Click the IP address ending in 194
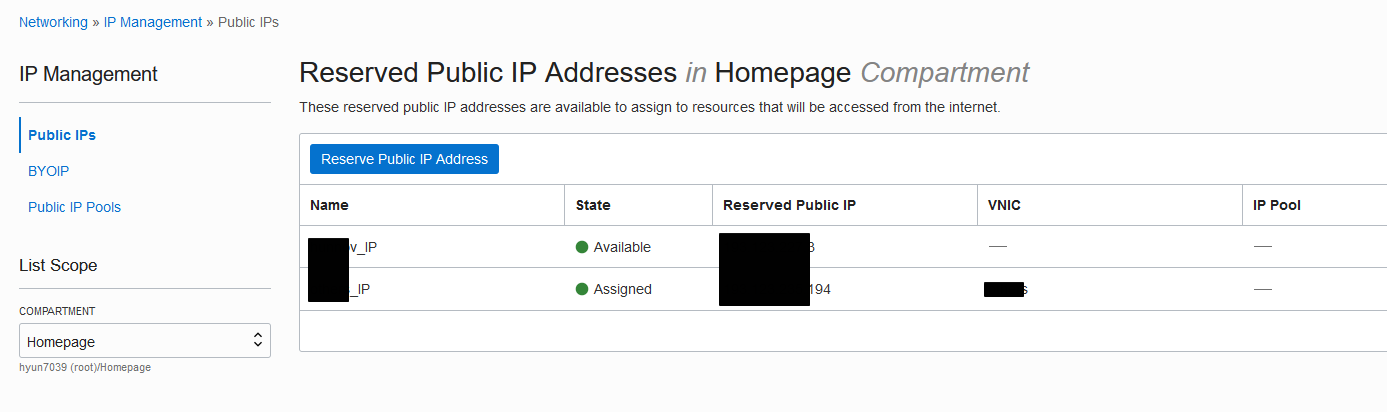 pos(775,289)
